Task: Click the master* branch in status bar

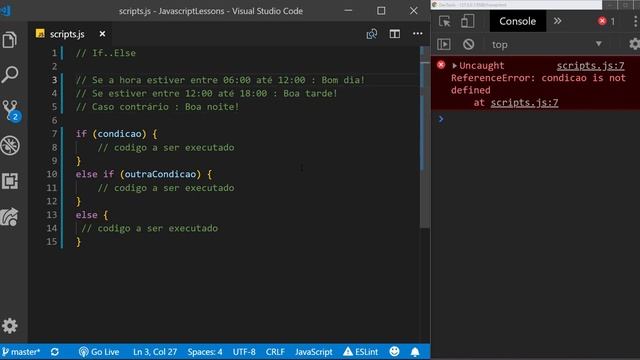Action: point(21,352)
